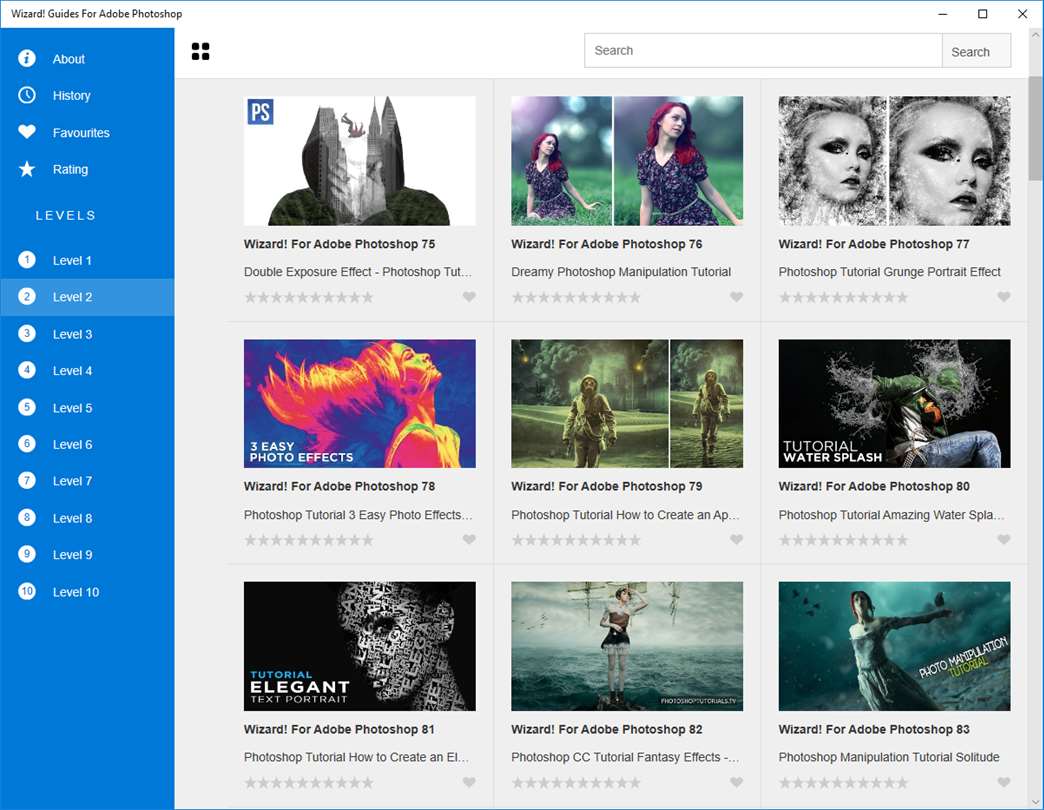Maximize the Wizard! Guides window
This screenshot has width=1044, height=810.
pos(982,14)
